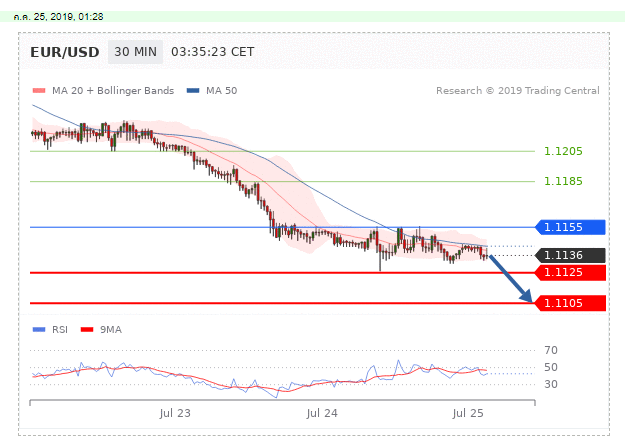This screenshot has width=625, height=448.
Task: Click the 03:35:23 CET time label
Action: pyautogui.click(x=212, y=52)
